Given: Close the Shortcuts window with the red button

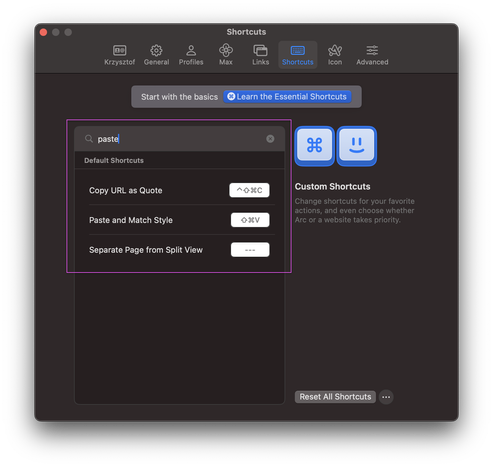Looking at the screenshot, I should pos(43,32).
